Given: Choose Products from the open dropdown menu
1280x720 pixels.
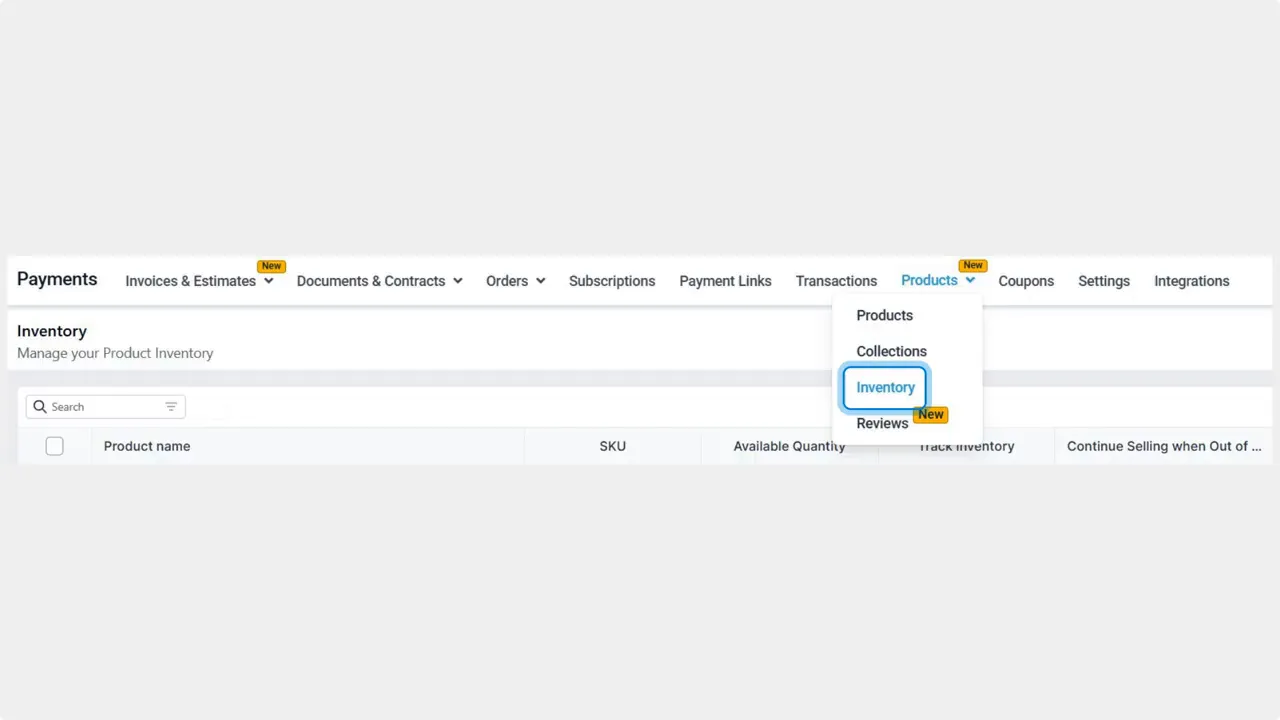Looking at the screenshot, I should pyautogui.click(x=884, y=315).
